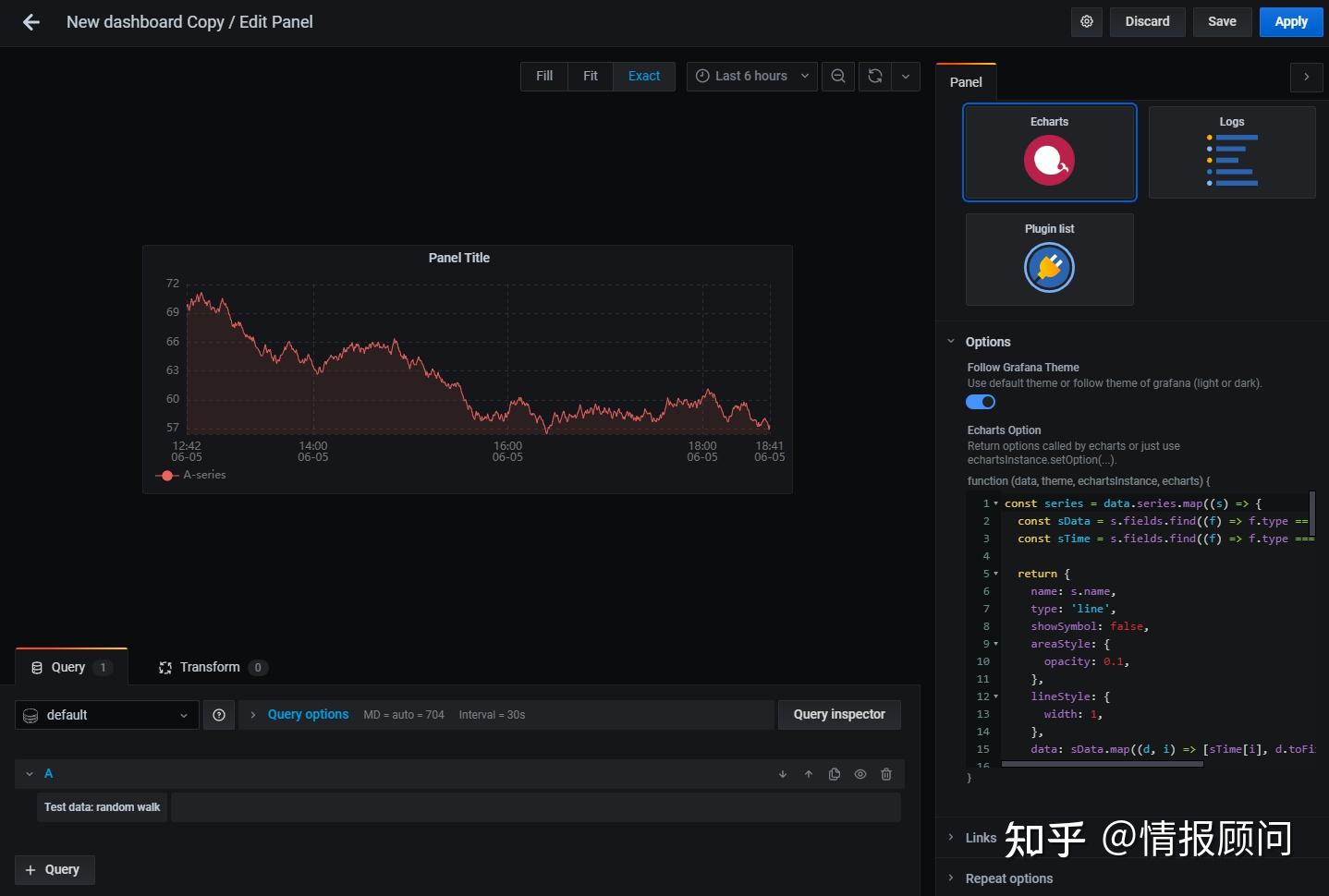Open the dashboard settings gear
The image size is (1329, 896).
click(1086, 21)
